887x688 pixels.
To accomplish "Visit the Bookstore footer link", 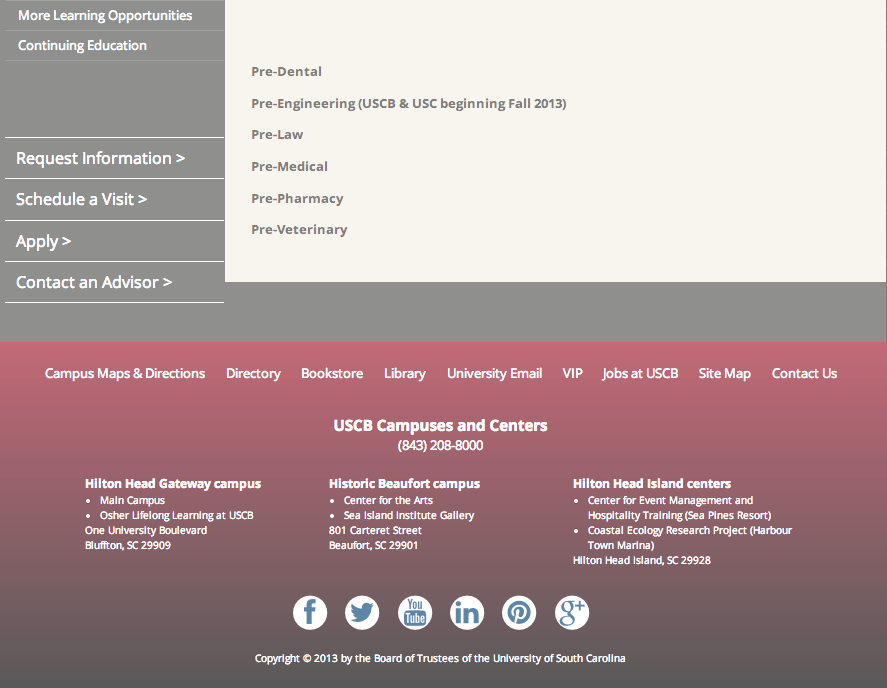I will point(332,373).
